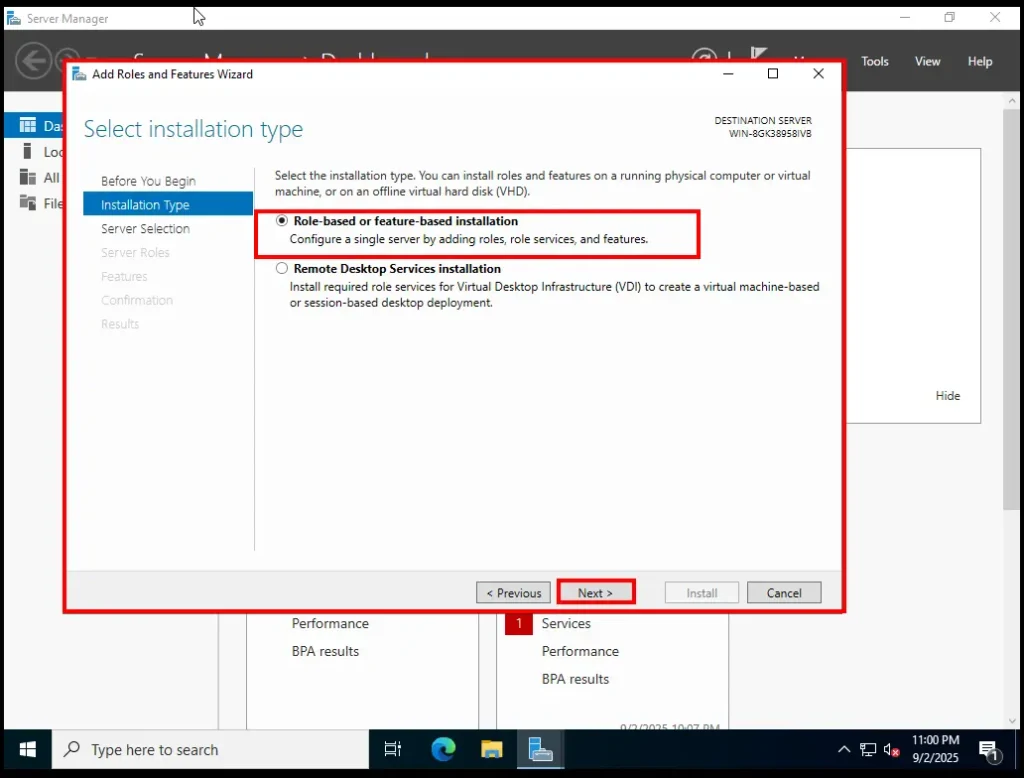This screenshot has width=1024, height=778.
Task: Select Role-based or feature-based installation radio button
Action: click(281, 221)
